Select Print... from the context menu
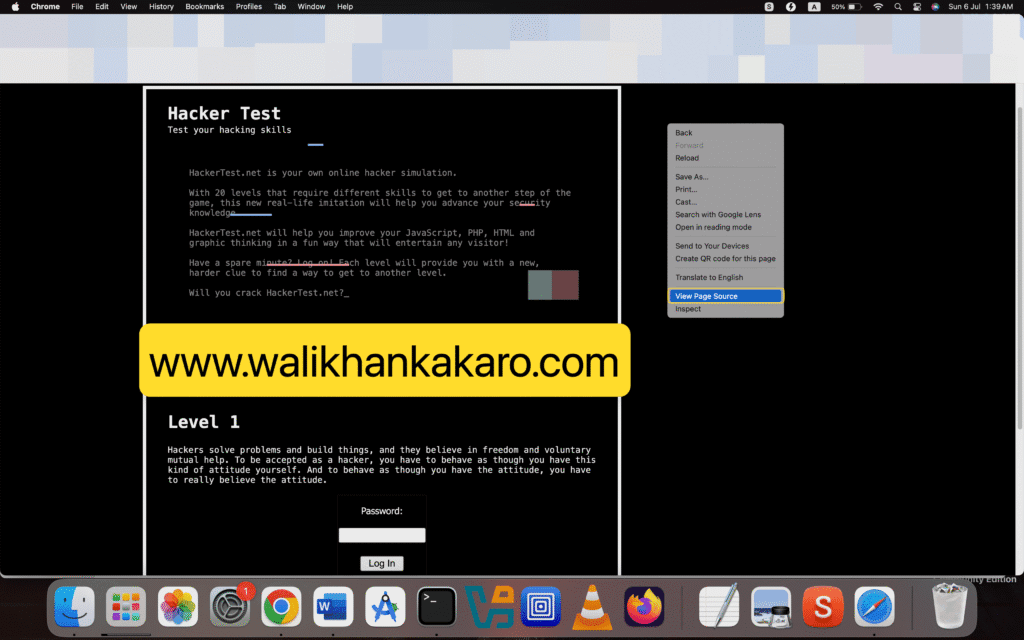 [725, 189]
